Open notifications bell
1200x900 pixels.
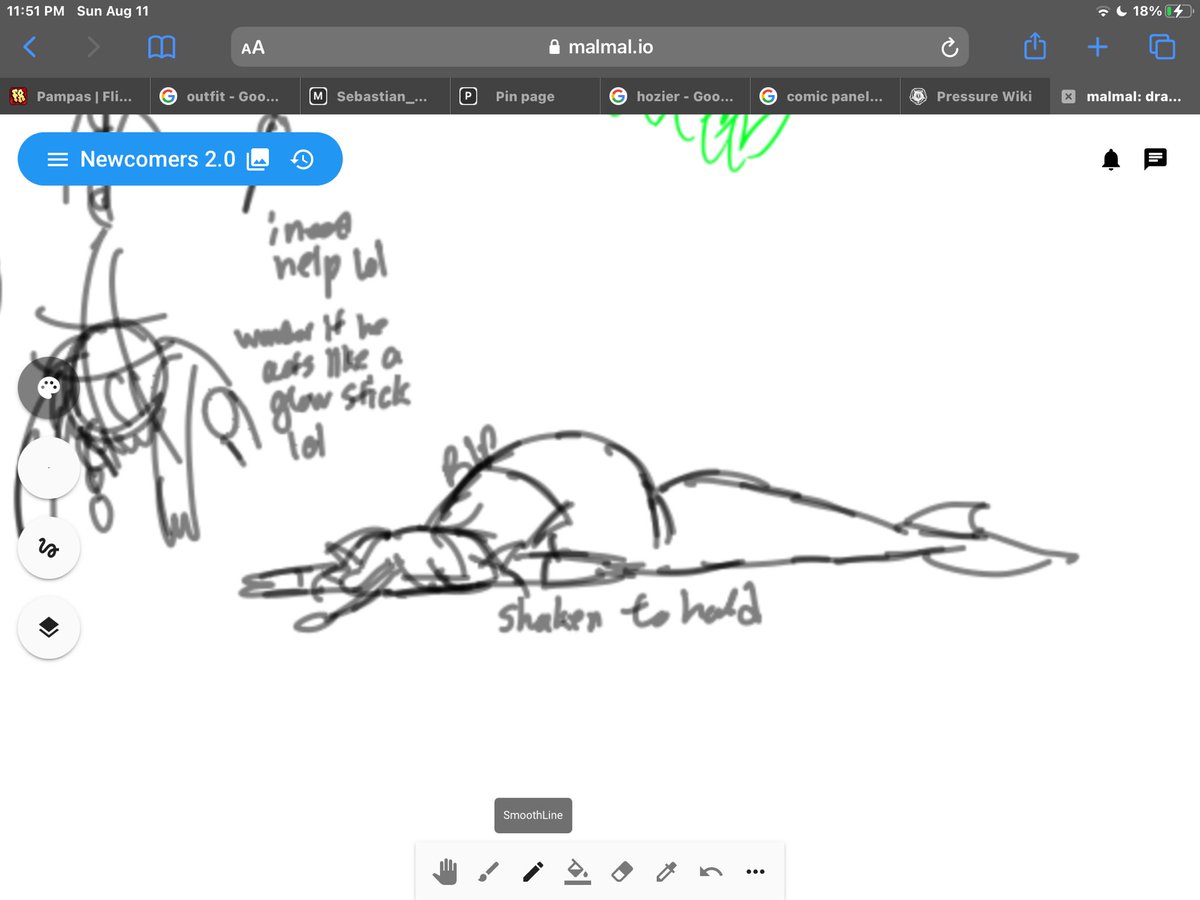click(1111, 160)
